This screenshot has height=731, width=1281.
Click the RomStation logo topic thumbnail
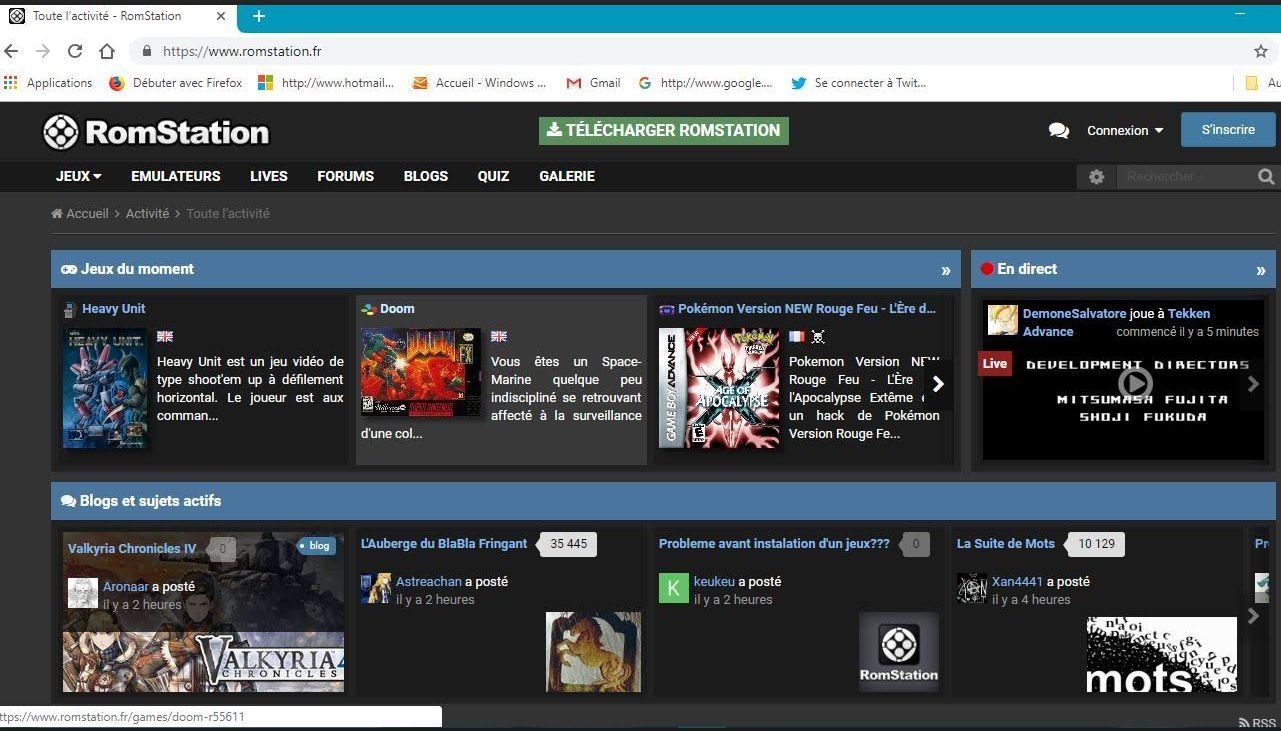coord(899,652)
